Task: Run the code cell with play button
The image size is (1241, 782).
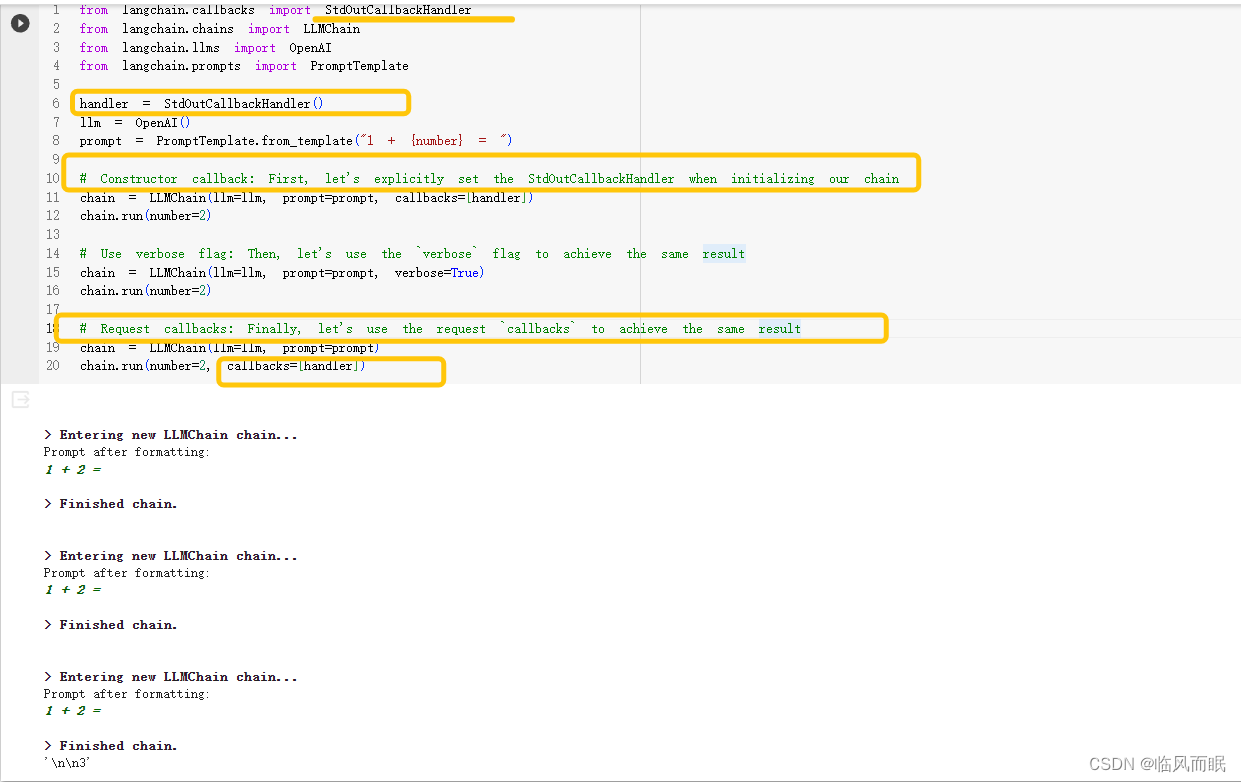Action: (20, 23)
